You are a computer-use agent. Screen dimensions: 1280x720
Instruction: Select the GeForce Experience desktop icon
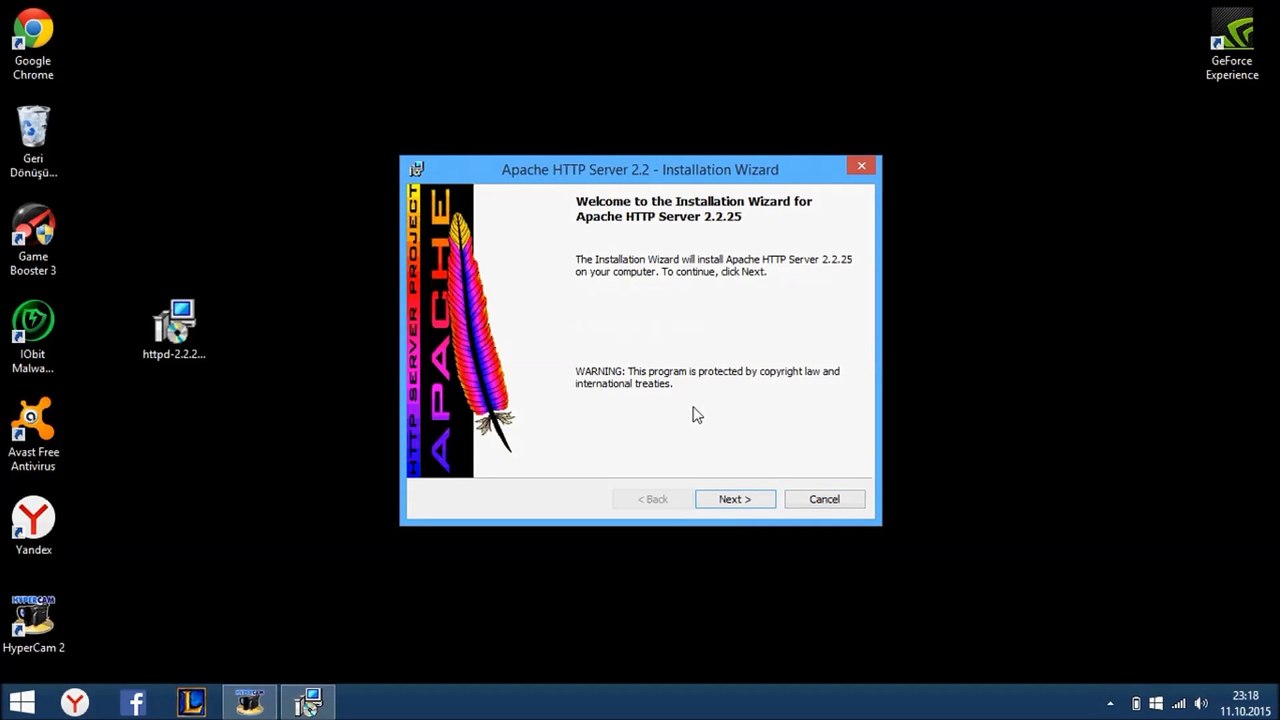(x=1232, y=45)
